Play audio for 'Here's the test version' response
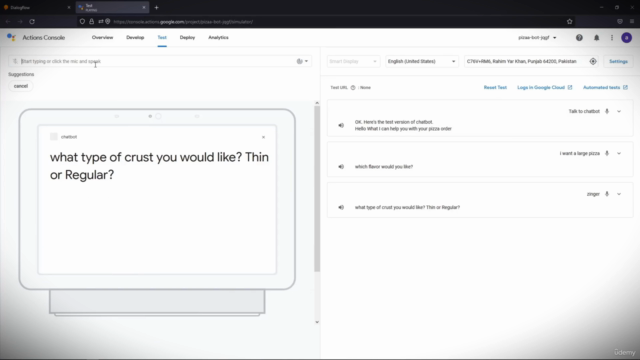The image size is (640, 360). (341, 125)
